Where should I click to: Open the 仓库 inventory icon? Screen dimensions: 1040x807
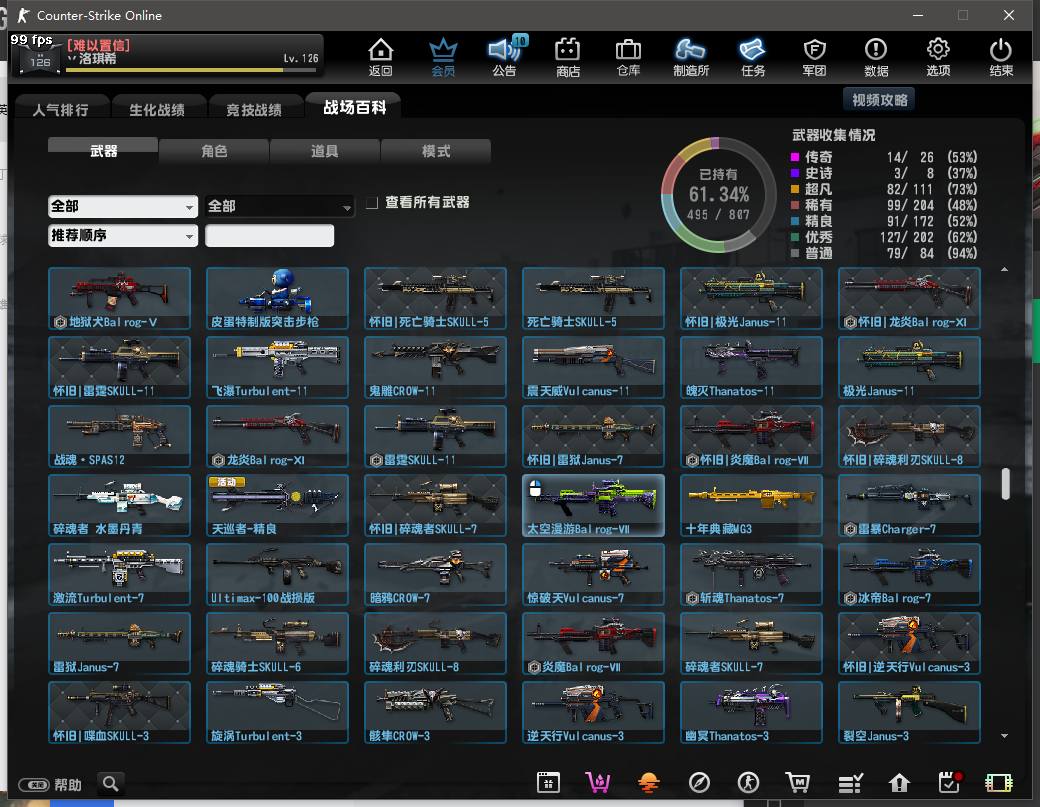click(x=628, y=57)
